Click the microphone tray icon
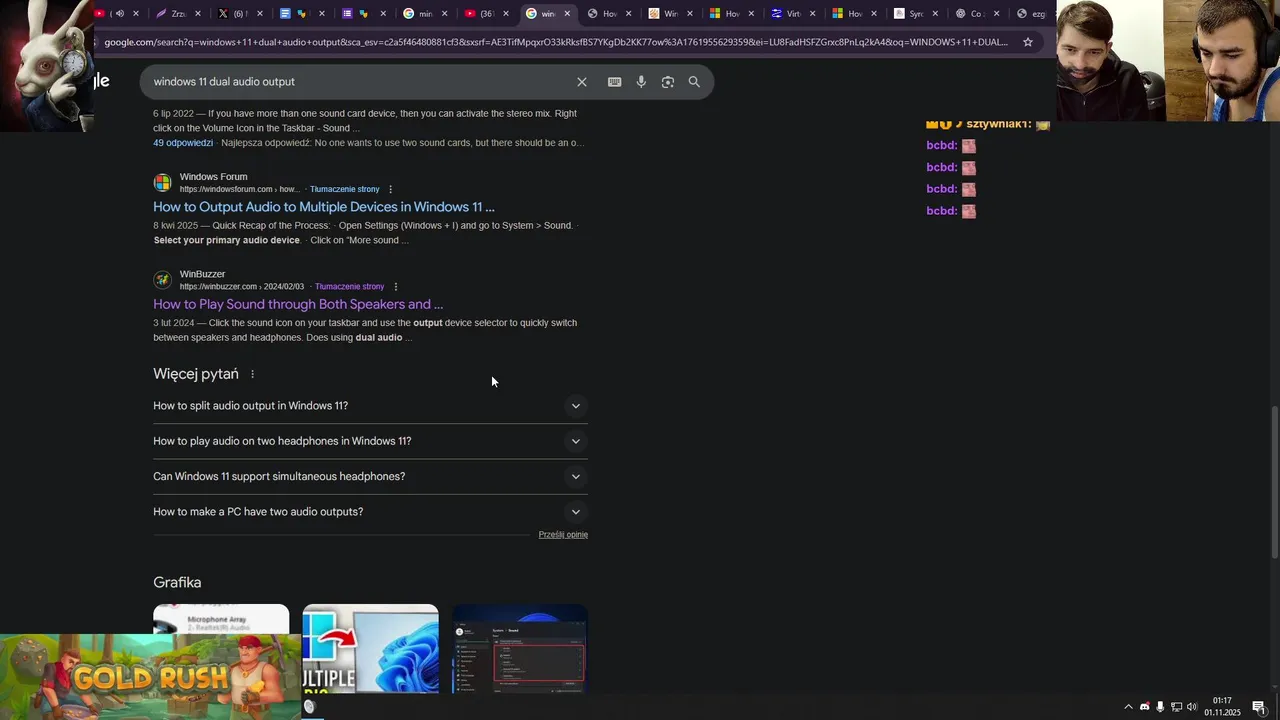Viewport: 1280px width, 720px height. click(x=1160, y=707)
